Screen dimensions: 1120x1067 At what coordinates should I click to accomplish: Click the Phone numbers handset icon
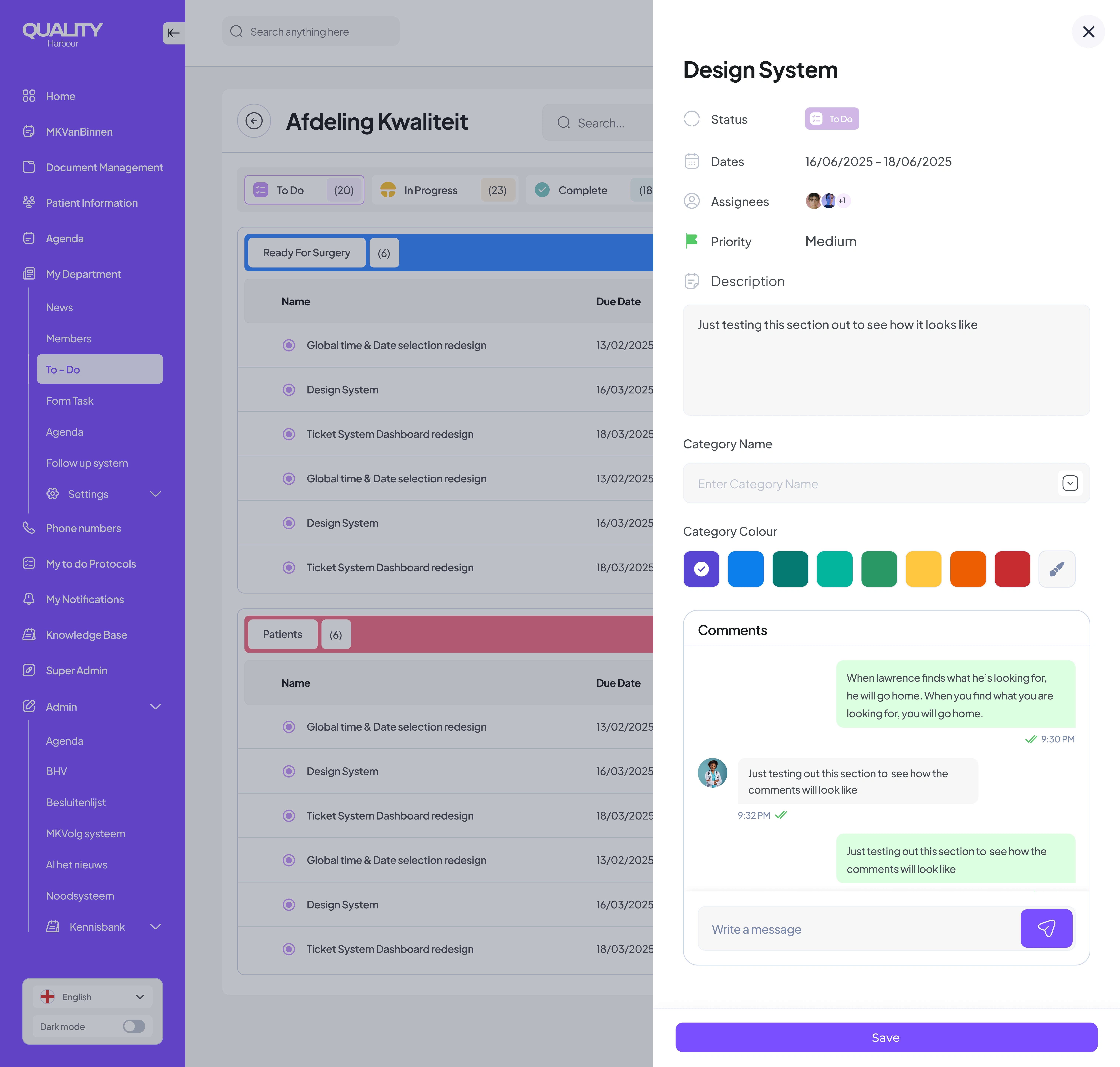29,528
